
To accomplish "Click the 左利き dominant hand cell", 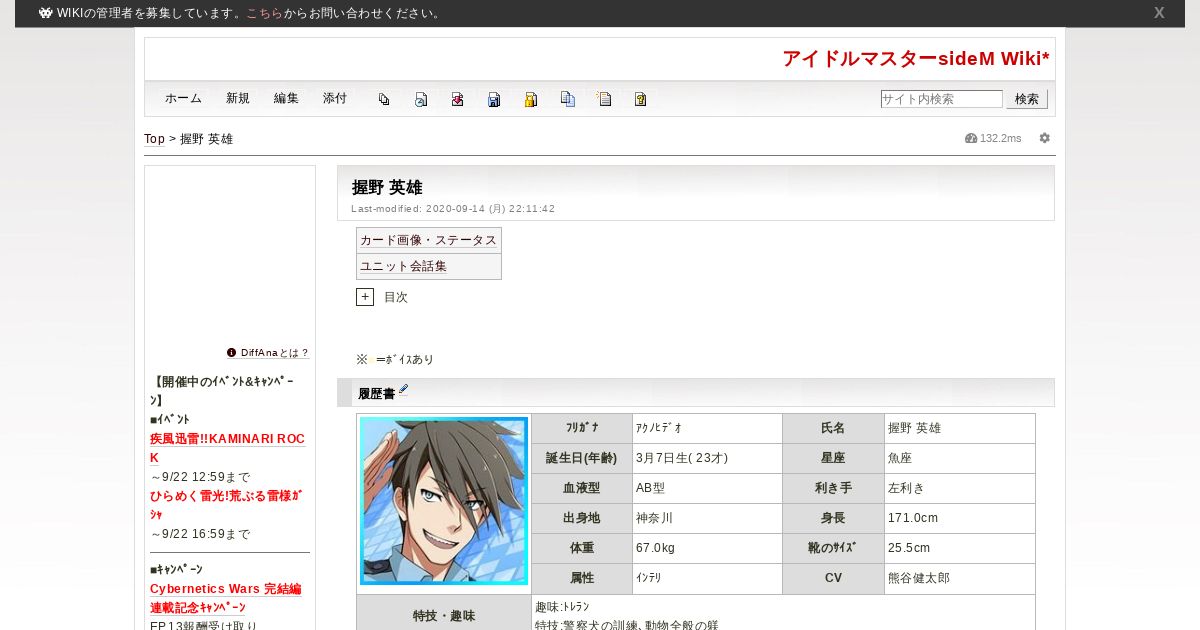I will (960, 488).
